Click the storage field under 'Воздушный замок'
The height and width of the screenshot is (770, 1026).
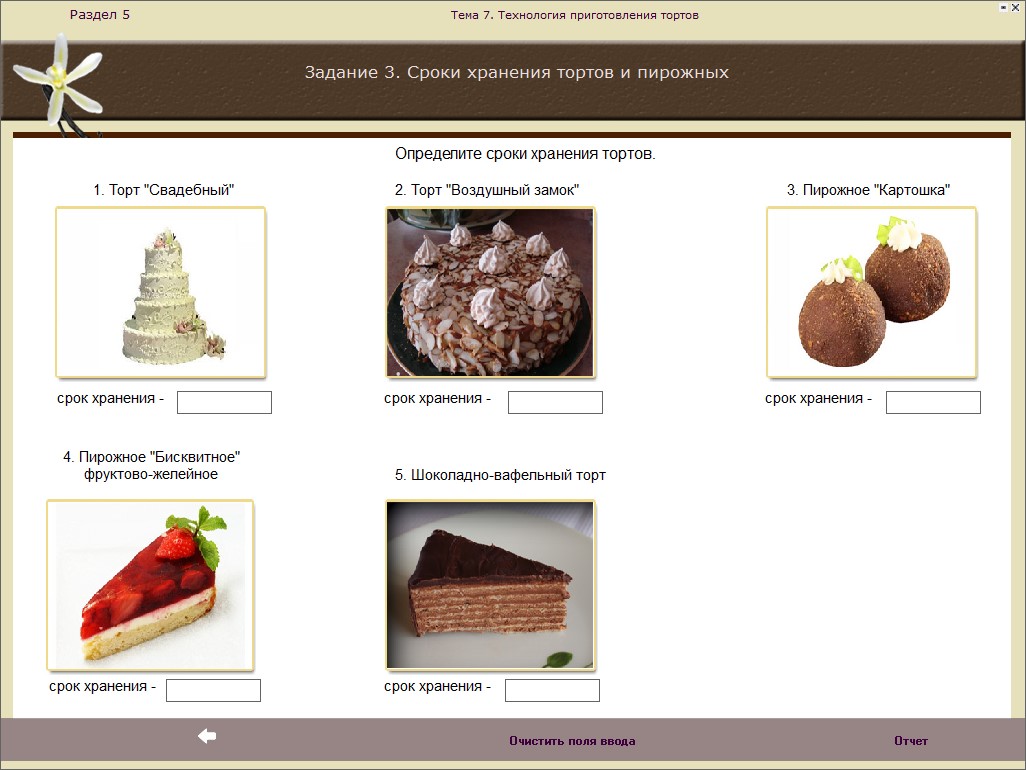pyautogui.click(x=555, y=402)
